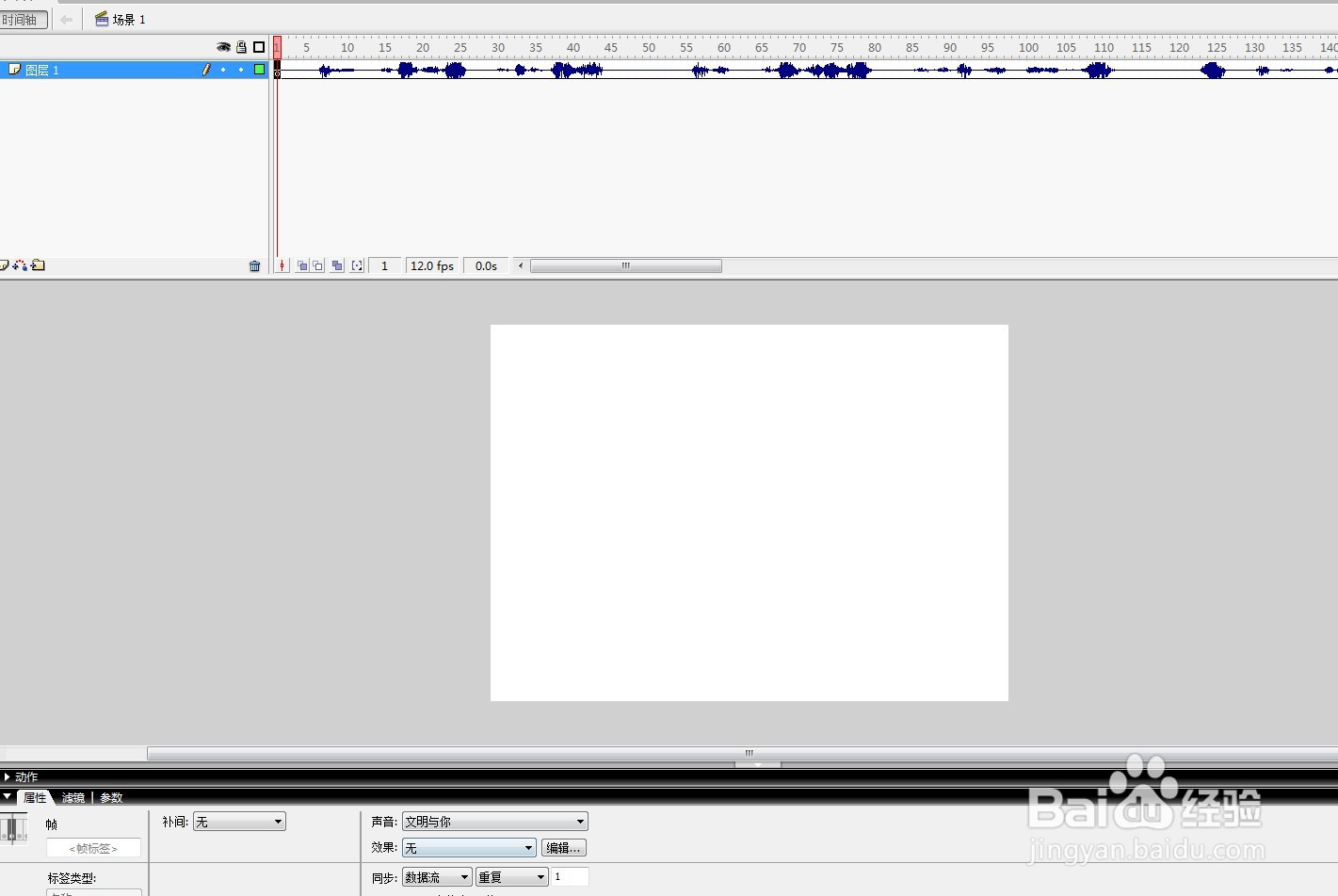Open the 效果 effect dropdown
The width and height of the screenshot is (1338, 896).
click(469, 848)
